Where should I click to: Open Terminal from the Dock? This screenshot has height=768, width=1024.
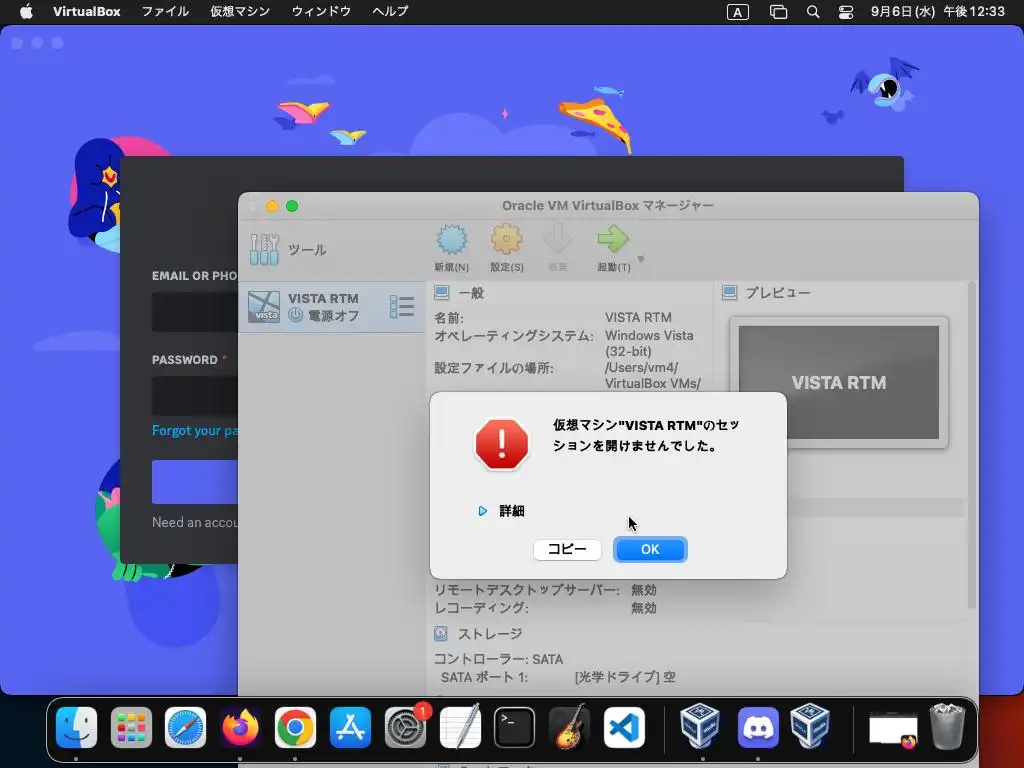click(515, 727)
